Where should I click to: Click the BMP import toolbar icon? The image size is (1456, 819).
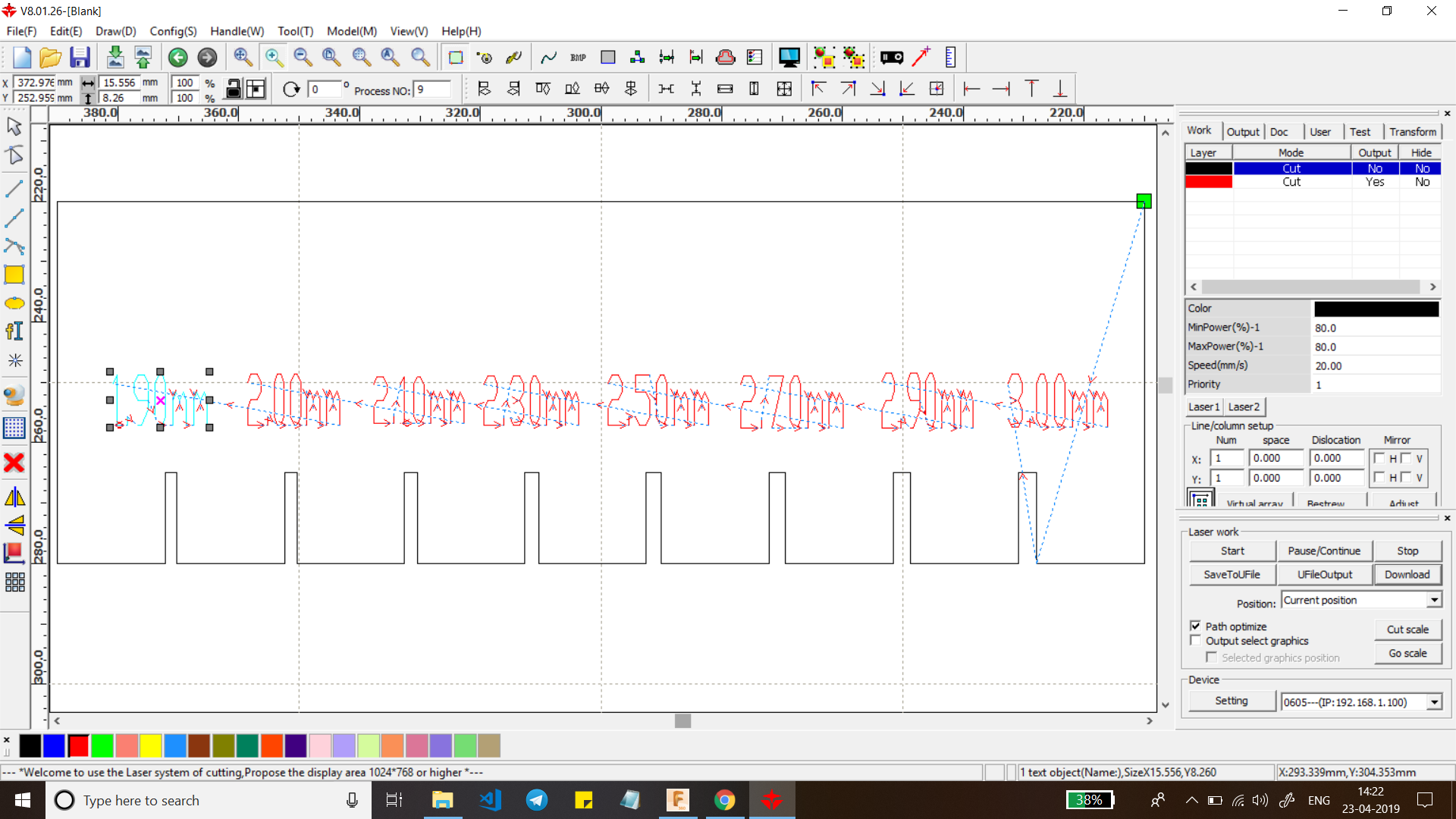coord(578,57)
